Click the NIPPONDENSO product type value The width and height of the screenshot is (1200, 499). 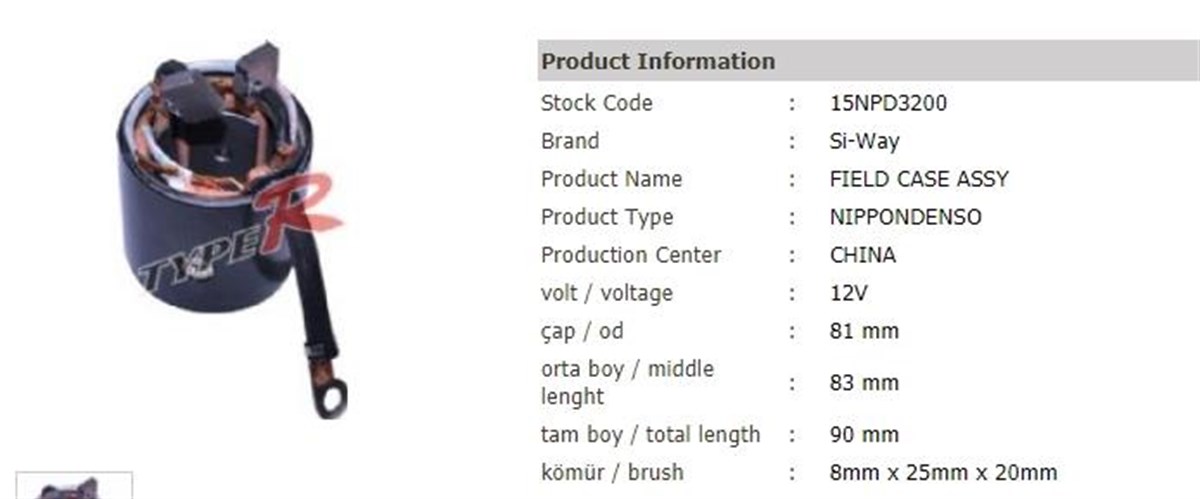tap(906, 217)
